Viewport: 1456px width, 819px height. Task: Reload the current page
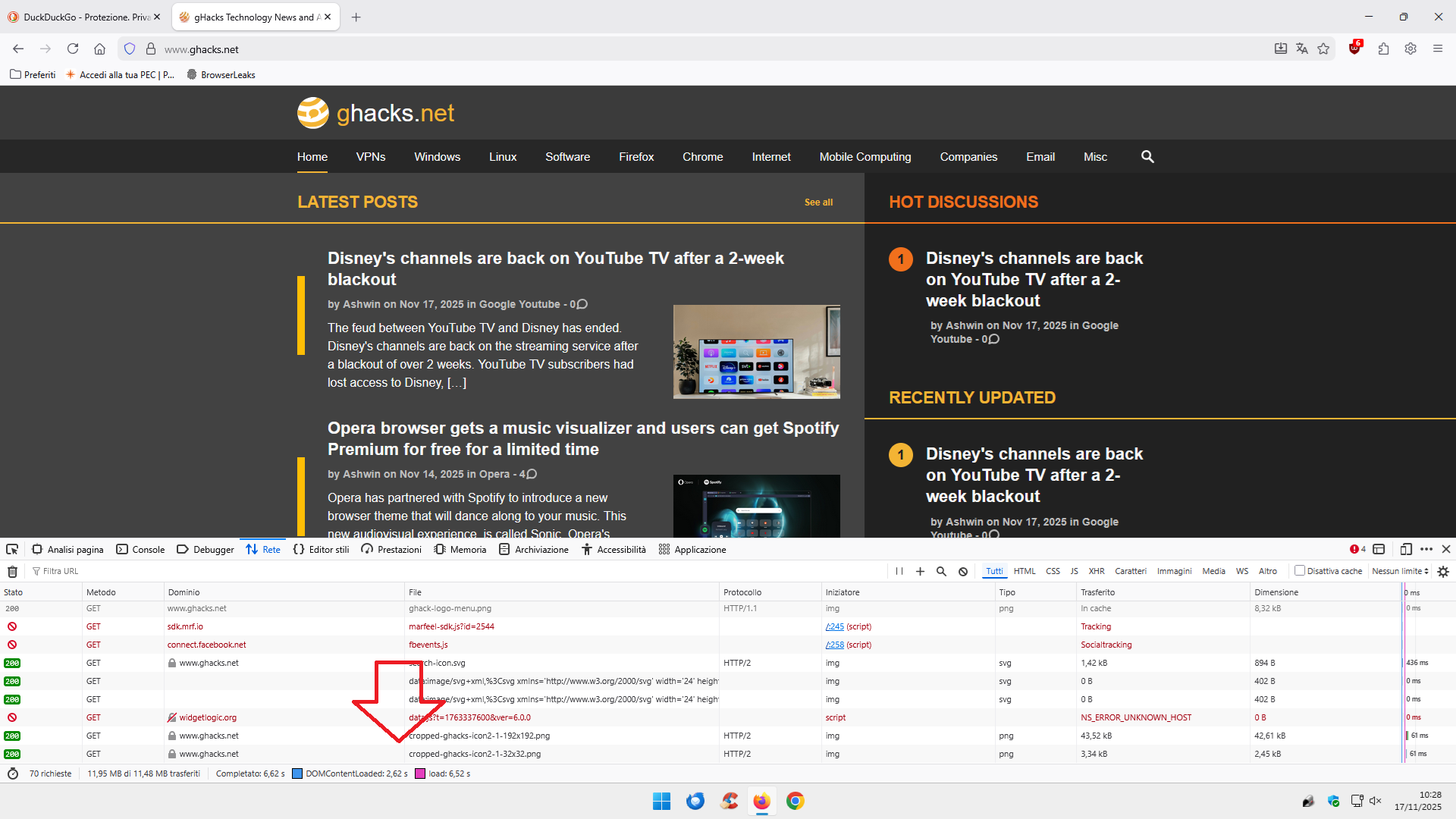click(x=73, y=49)
